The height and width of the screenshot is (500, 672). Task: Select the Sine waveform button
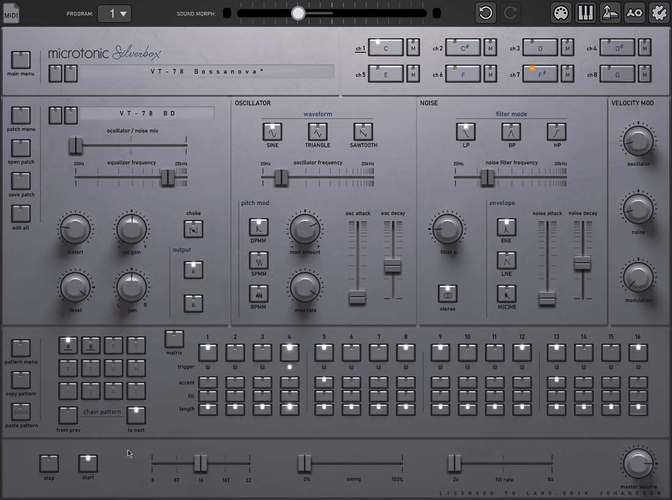(x=272, y=132)
